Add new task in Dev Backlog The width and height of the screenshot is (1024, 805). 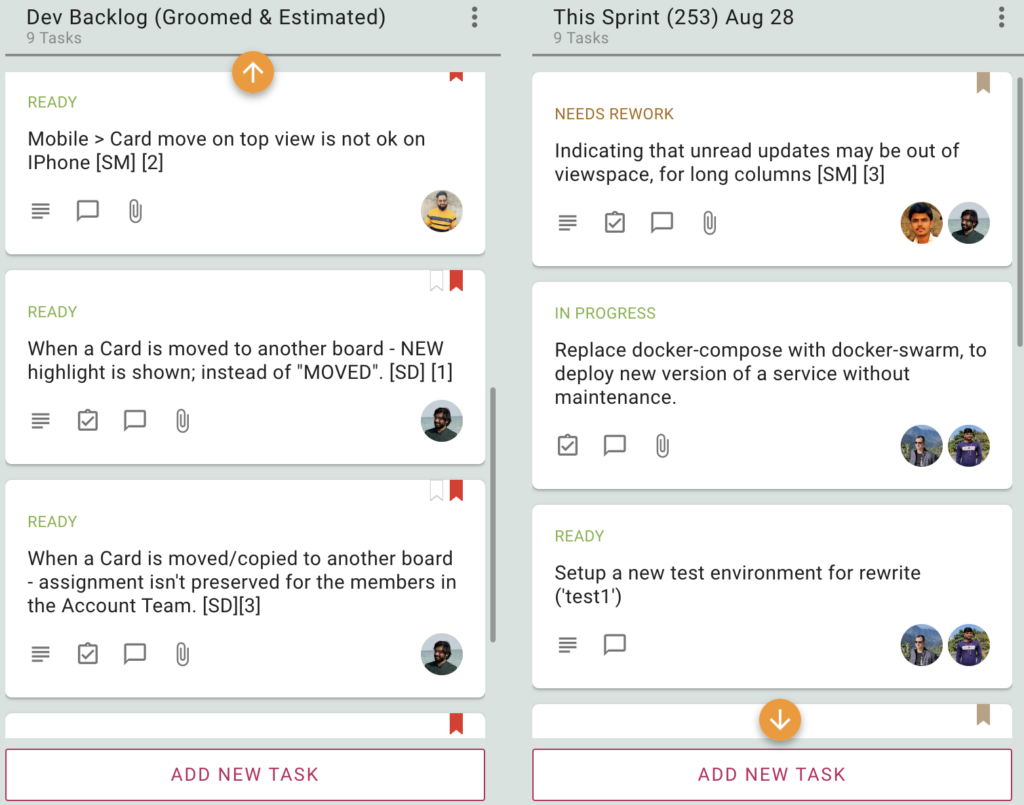[245, 774]
